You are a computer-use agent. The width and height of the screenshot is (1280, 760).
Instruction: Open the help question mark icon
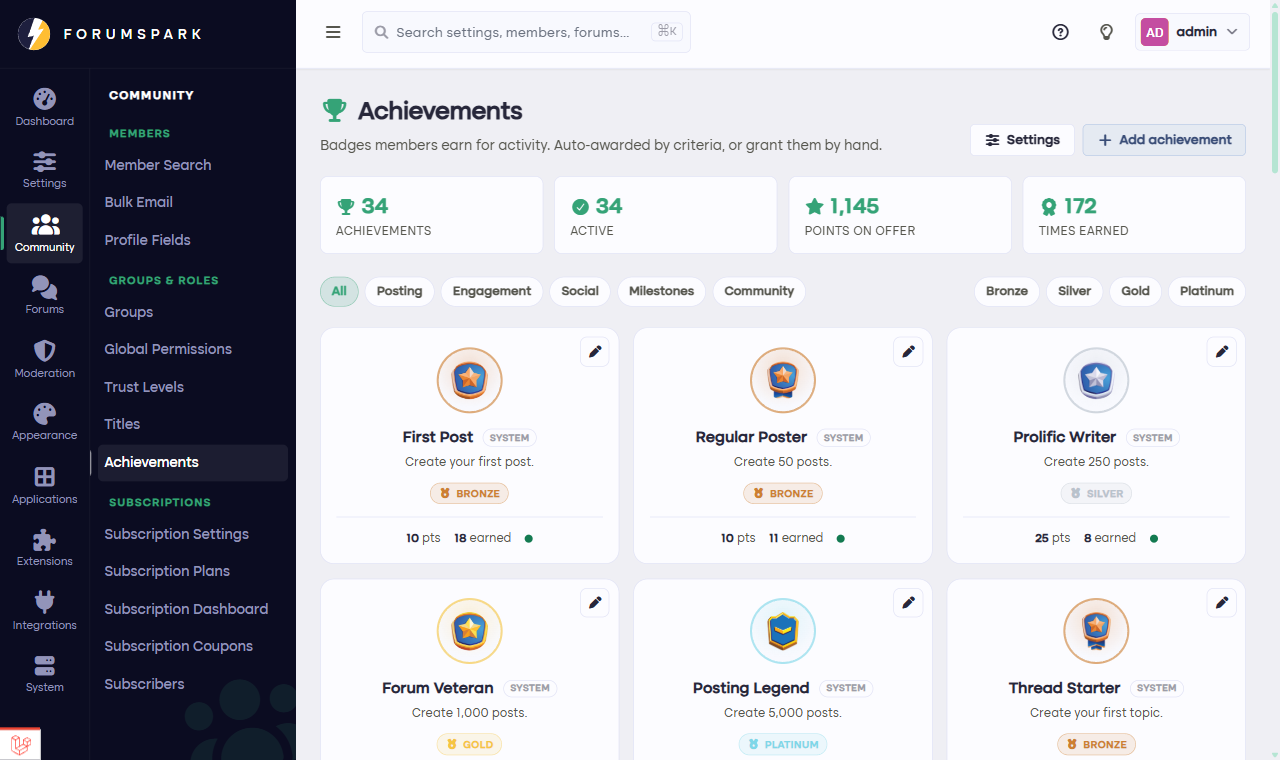pos(1061,32)
